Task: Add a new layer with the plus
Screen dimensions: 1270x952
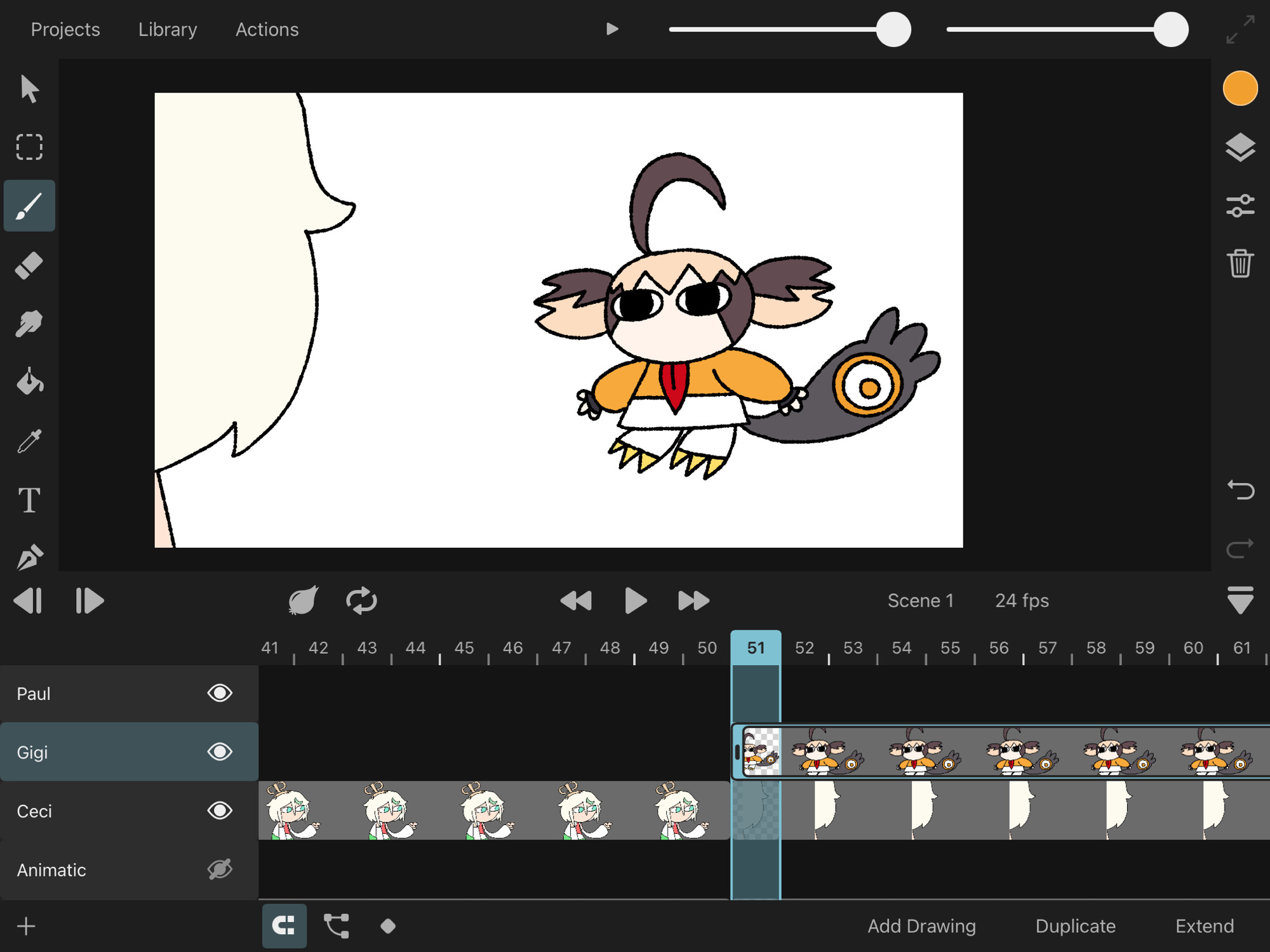Action: pyautogui.click(x=26, y=926)
